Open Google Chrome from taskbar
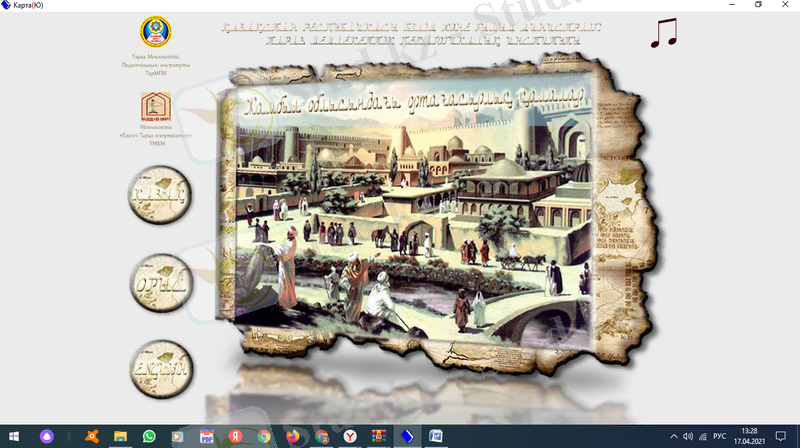 point(264,436)
